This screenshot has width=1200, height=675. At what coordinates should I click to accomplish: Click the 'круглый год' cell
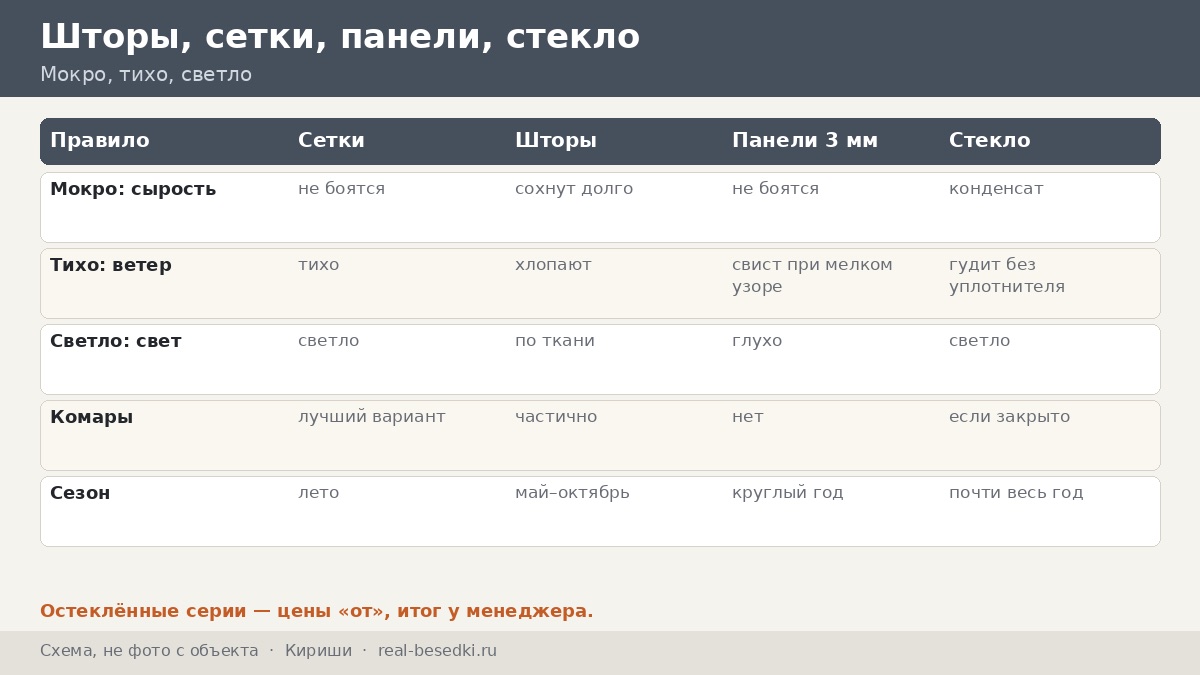coord(788,493)
